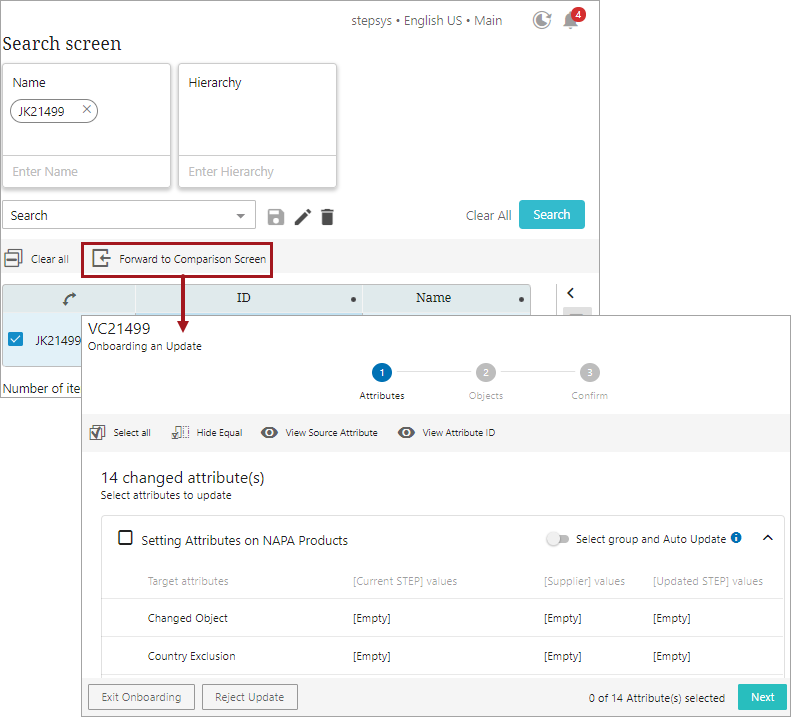
Task: Toggle View Source Attribute eye icon
Action: 269,432
